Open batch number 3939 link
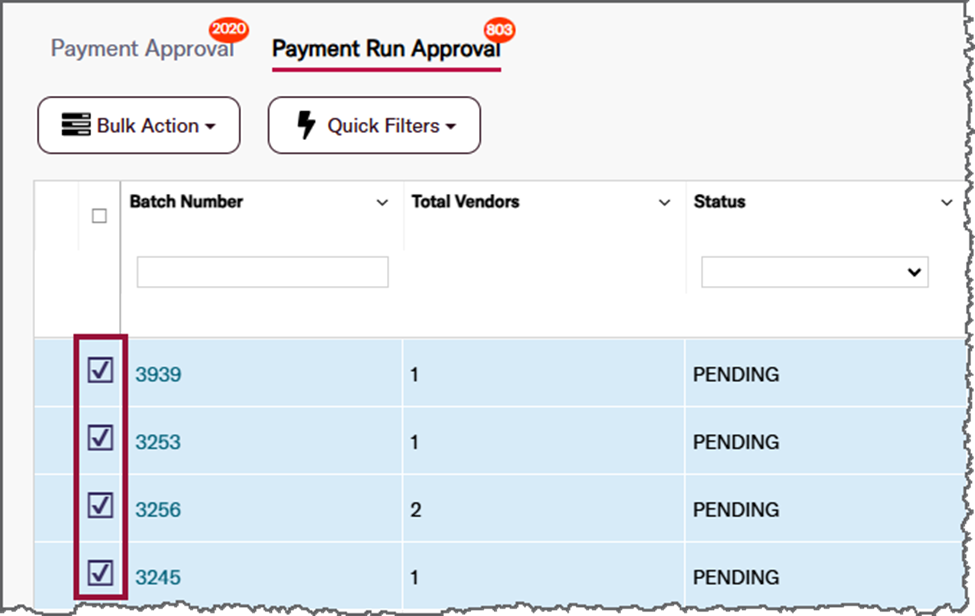This screenshot has height=616, width=975. click(x=158, y=375)
